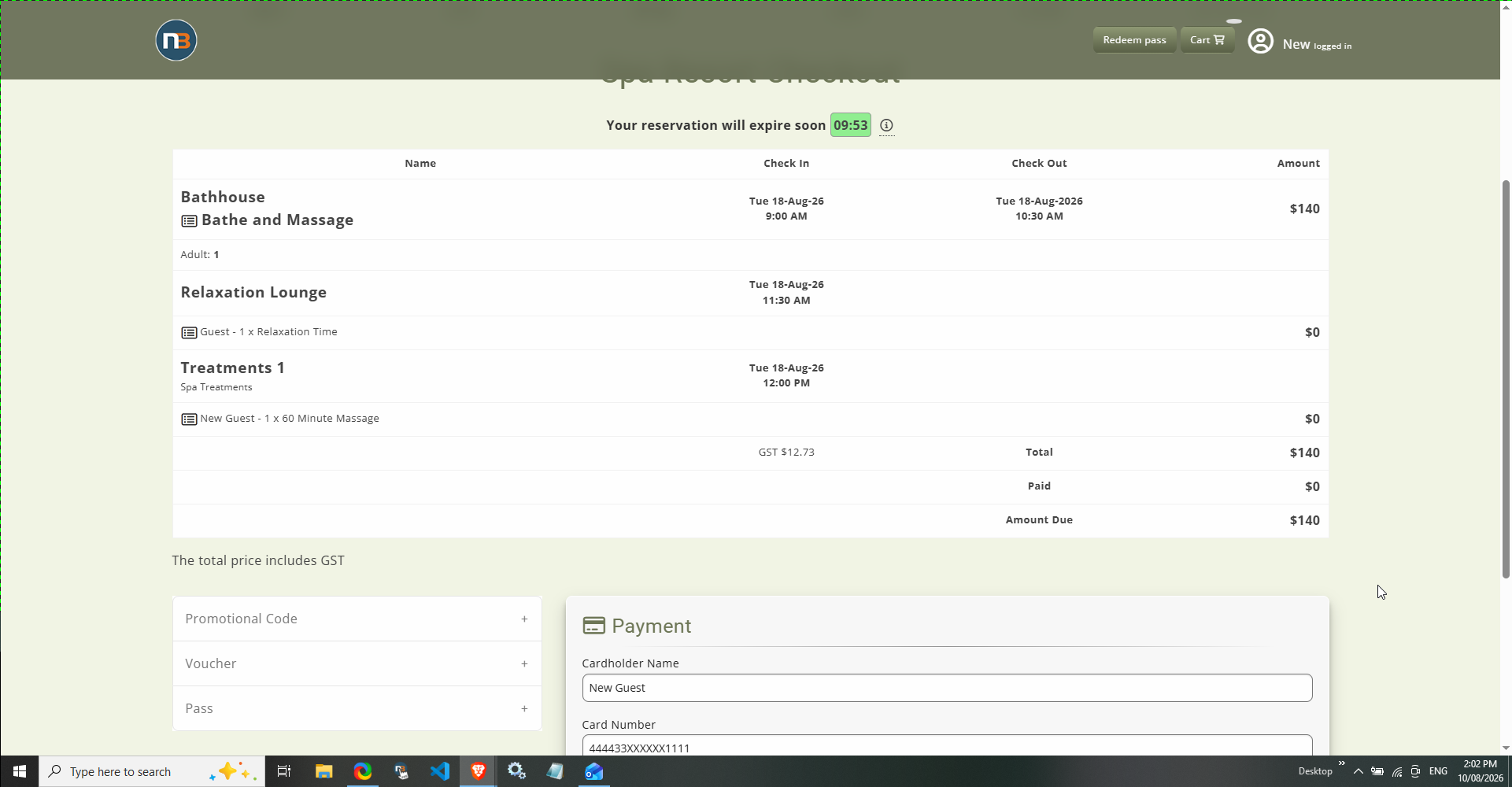Viewport: 1512px width, 787px height.
Task: Click the 60 Minute Massage details icon
Action: [x=189, y=419]
